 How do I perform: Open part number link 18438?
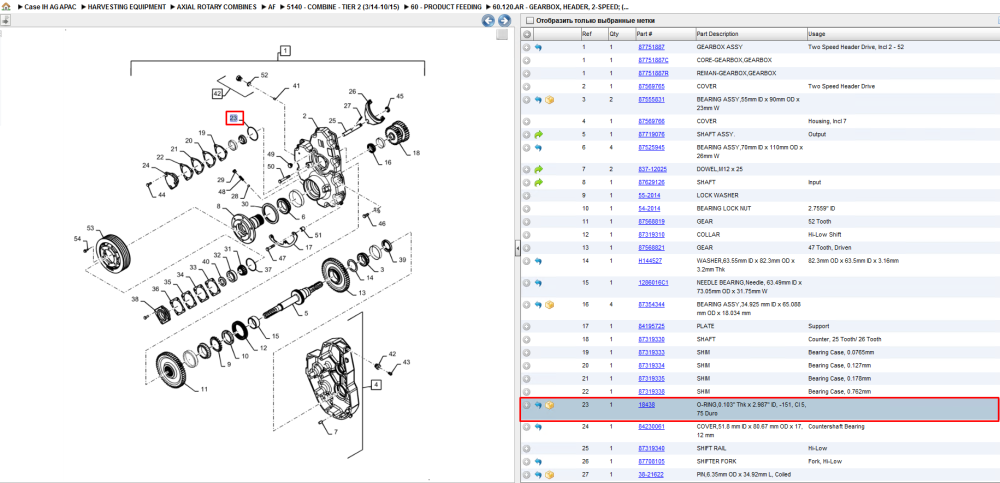pos(646,405)
